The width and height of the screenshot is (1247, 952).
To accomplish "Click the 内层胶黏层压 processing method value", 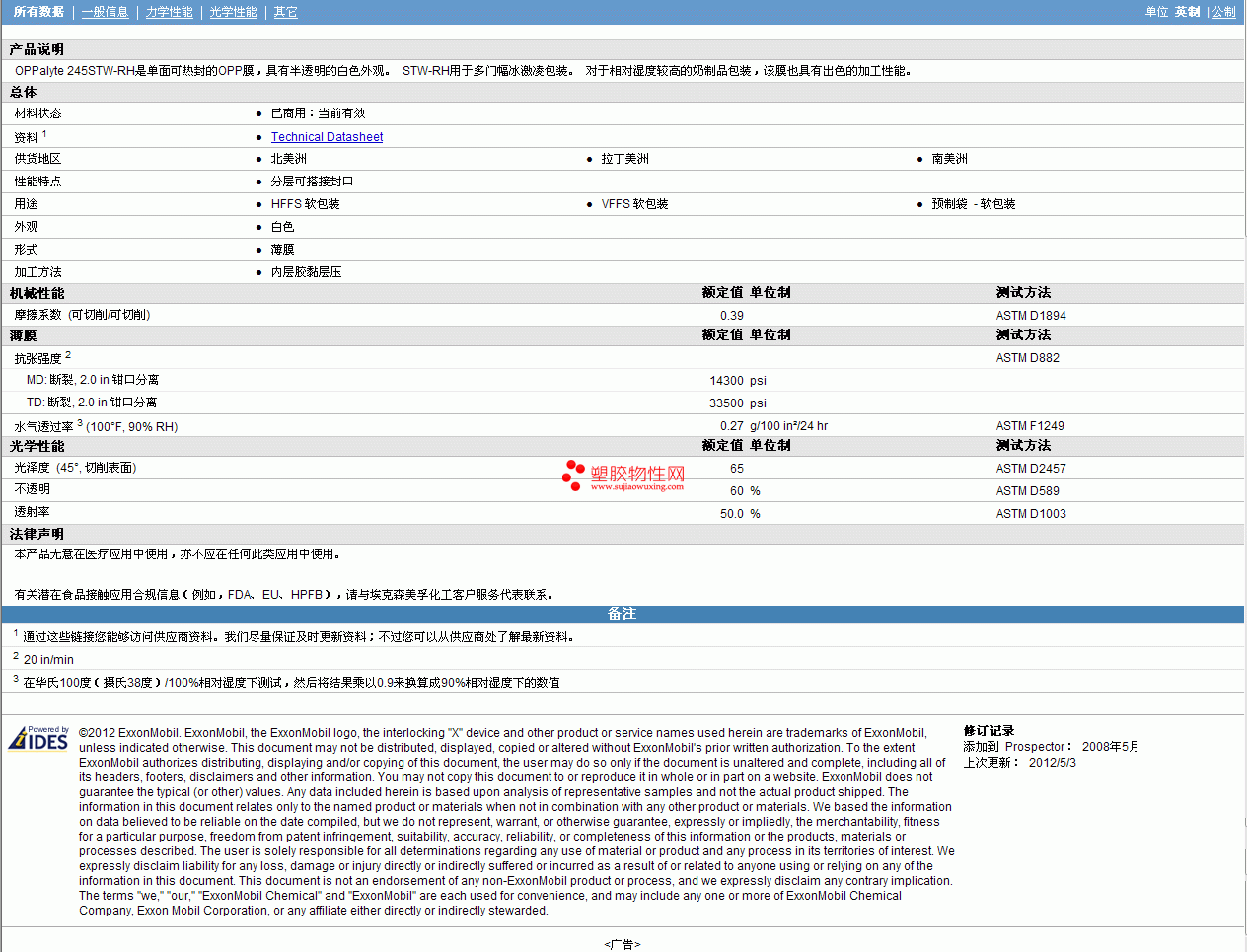I will coord(306,272).
